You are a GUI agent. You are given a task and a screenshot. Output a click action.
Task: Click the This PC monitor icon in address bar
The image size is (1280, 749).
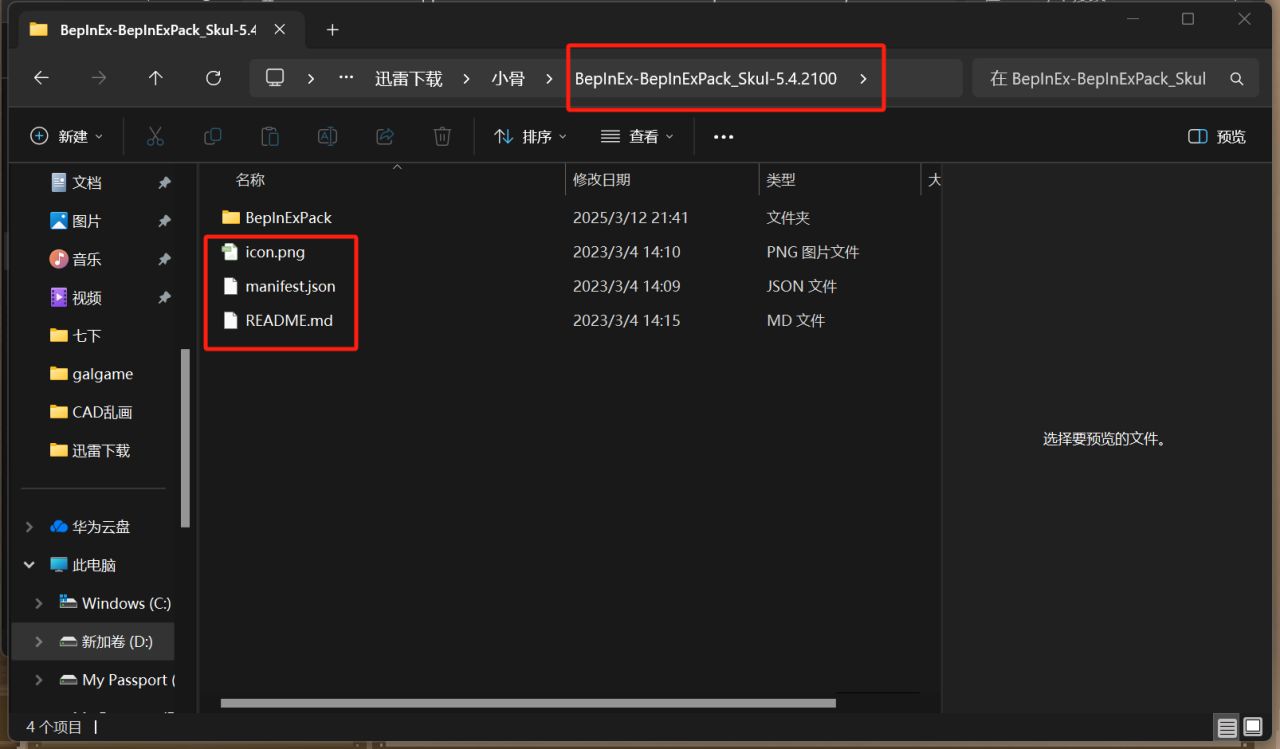(x=275, y=78)
